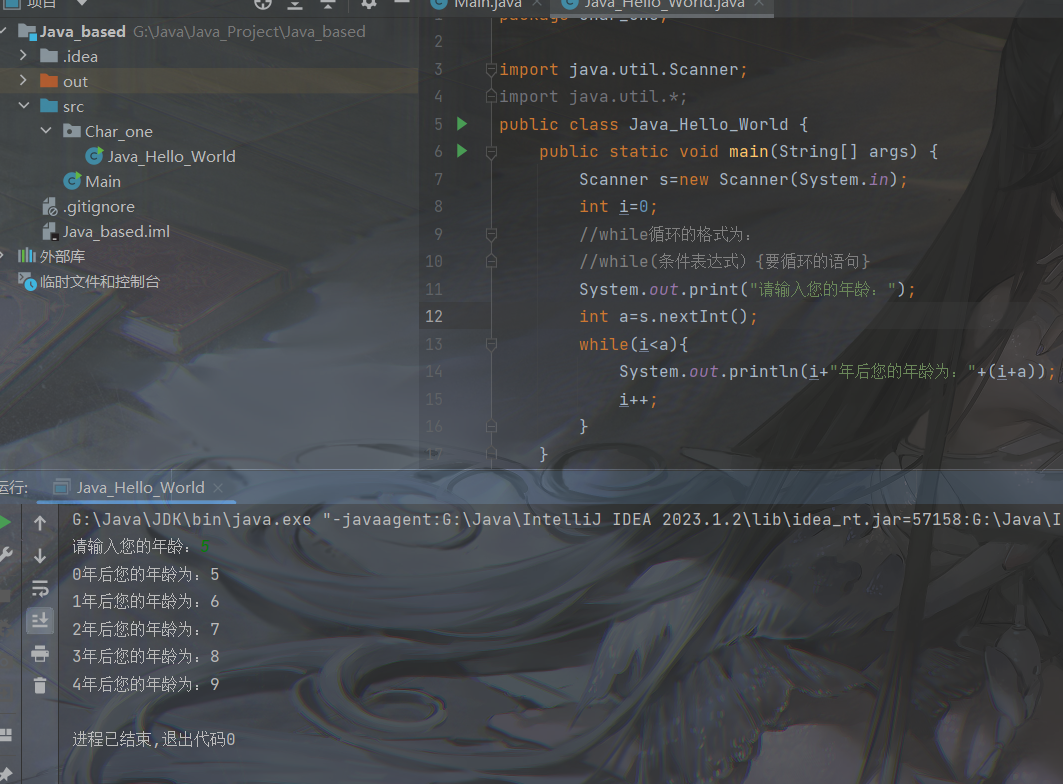1063x784 pixels.
Task: Fold the import block at line 3
Action: pyautogui.click(x=492, y=69)
